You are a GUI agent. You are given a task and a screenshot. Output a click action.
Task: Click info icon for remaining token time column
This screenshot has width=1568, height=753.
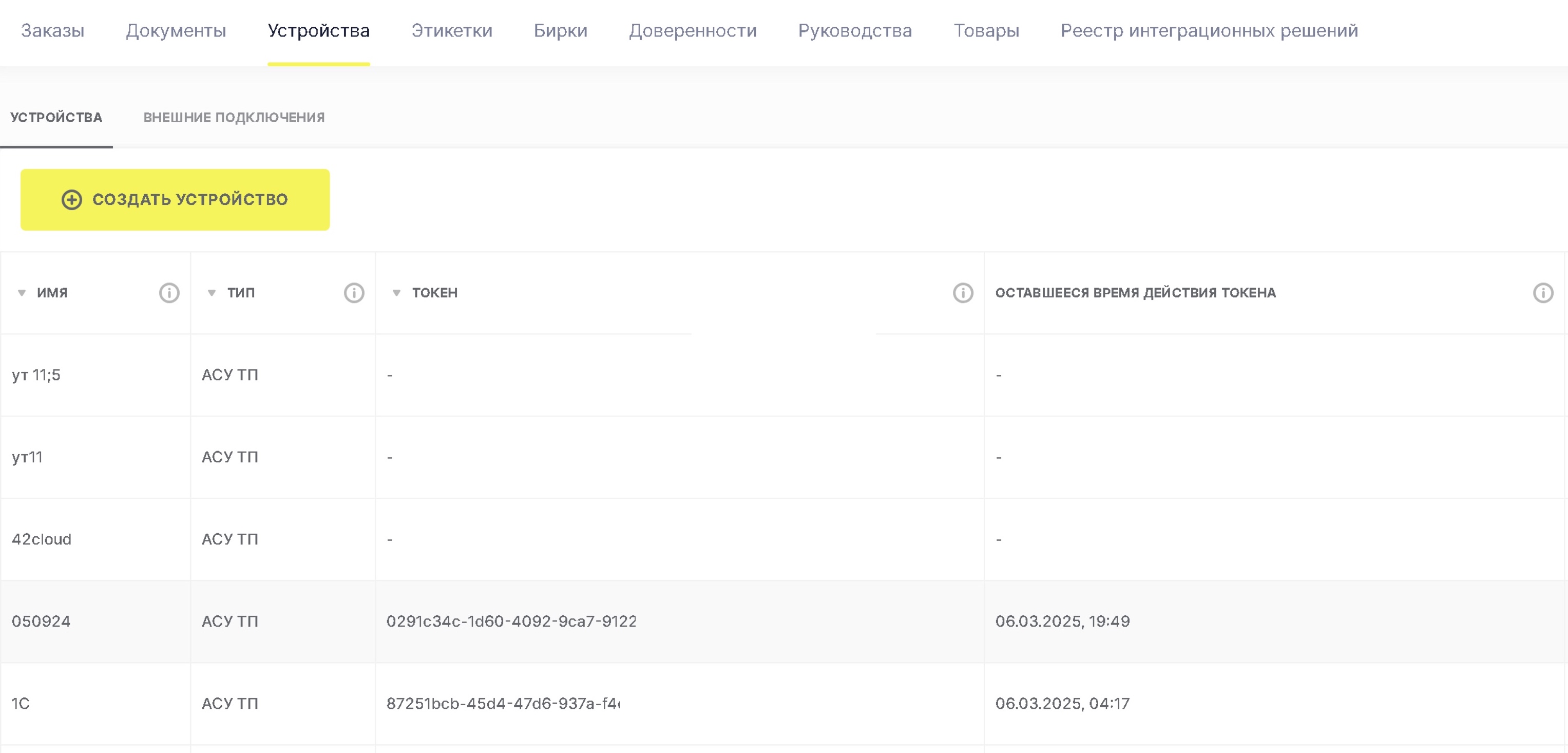pyautogui.click(x=1543, y=293)
